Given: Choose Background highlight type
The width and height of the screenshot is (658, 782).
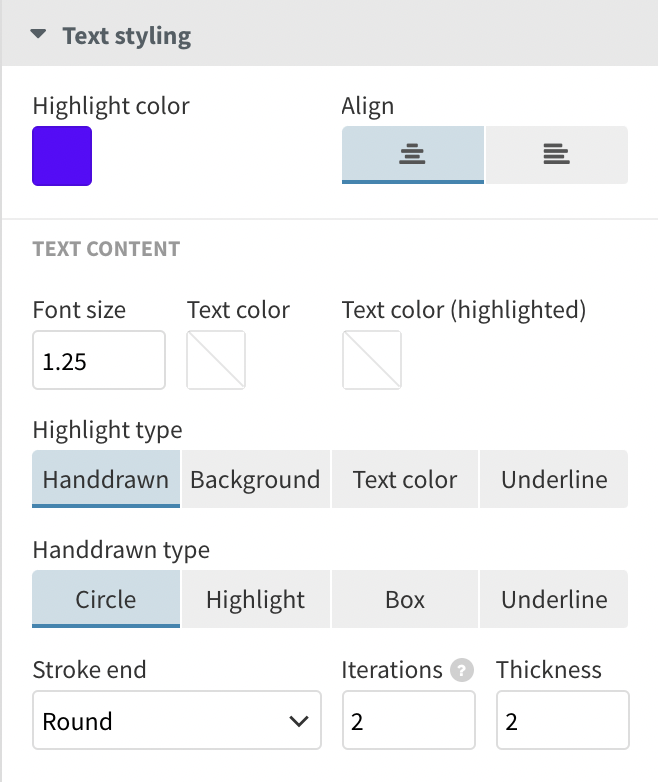Looking at the screenshot, I should click(255, 479).
